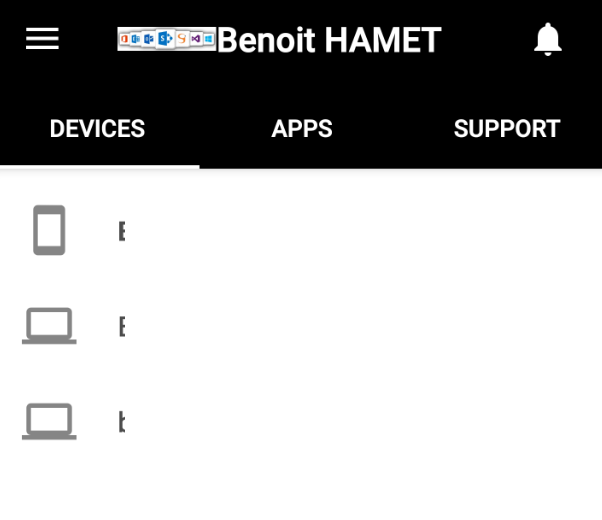Viewport: 602px width, 520px height.
Task: Open the hamburger navigation menu
Action: tap(42, 39)
